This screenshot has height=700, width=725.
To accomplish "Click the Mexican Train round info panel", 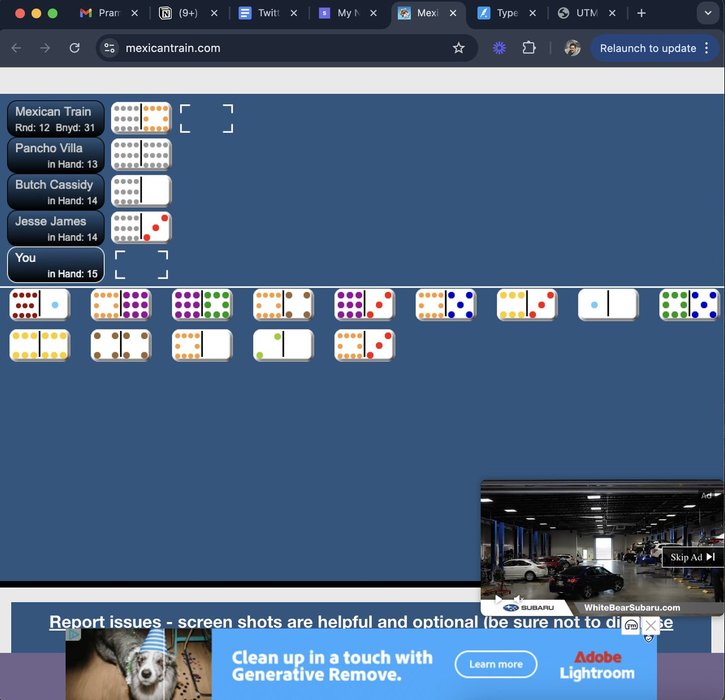I will click(x=56, y=119).
